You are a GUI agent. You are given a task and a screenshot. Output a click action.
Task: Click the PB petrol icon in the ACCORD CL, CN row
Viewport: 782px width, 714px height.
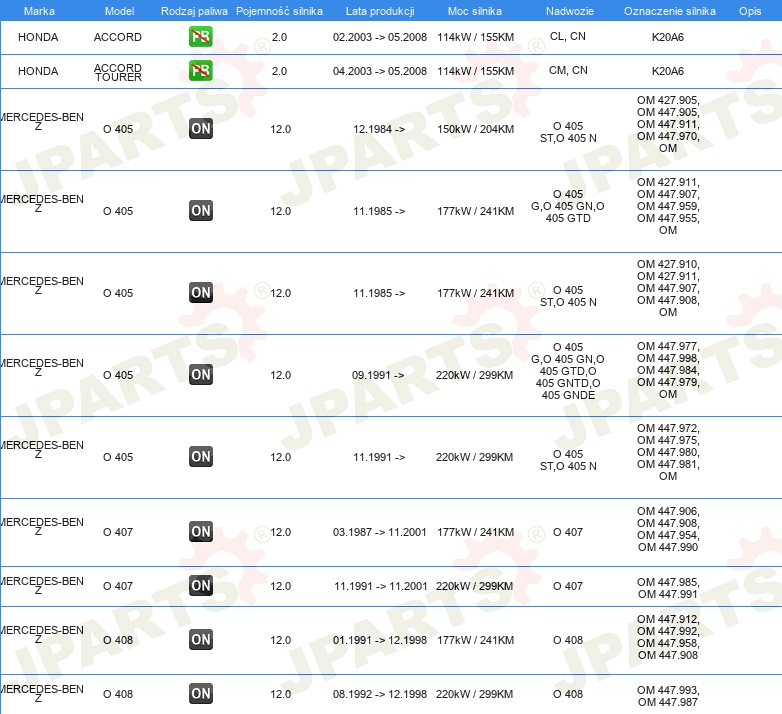[x=200, y=36]
